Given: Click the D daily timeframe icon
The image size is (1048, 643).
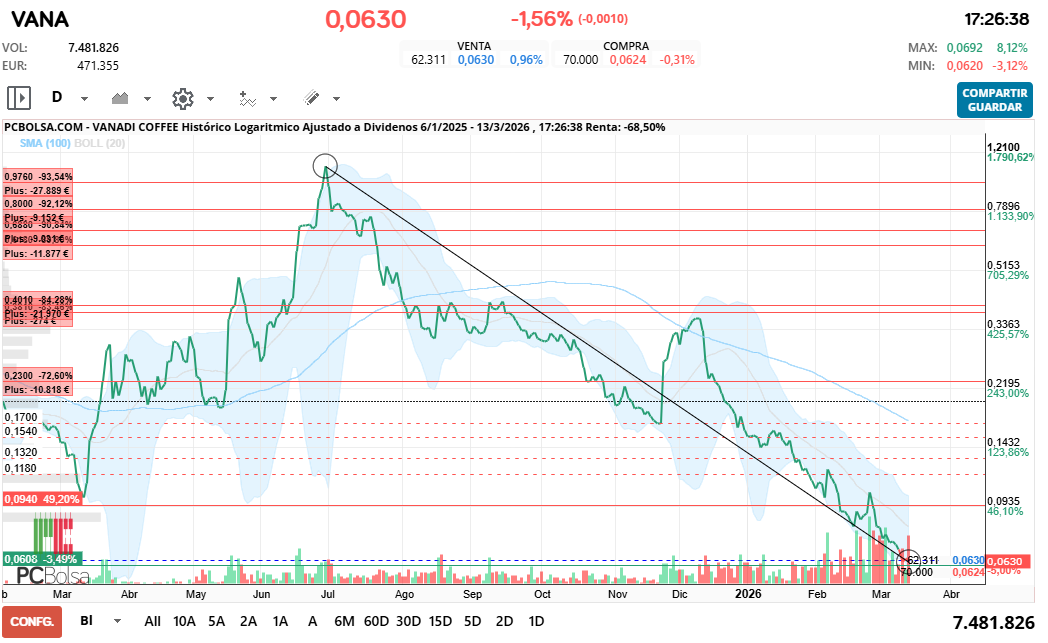Looking at the screenshot, I should [56, 98].
